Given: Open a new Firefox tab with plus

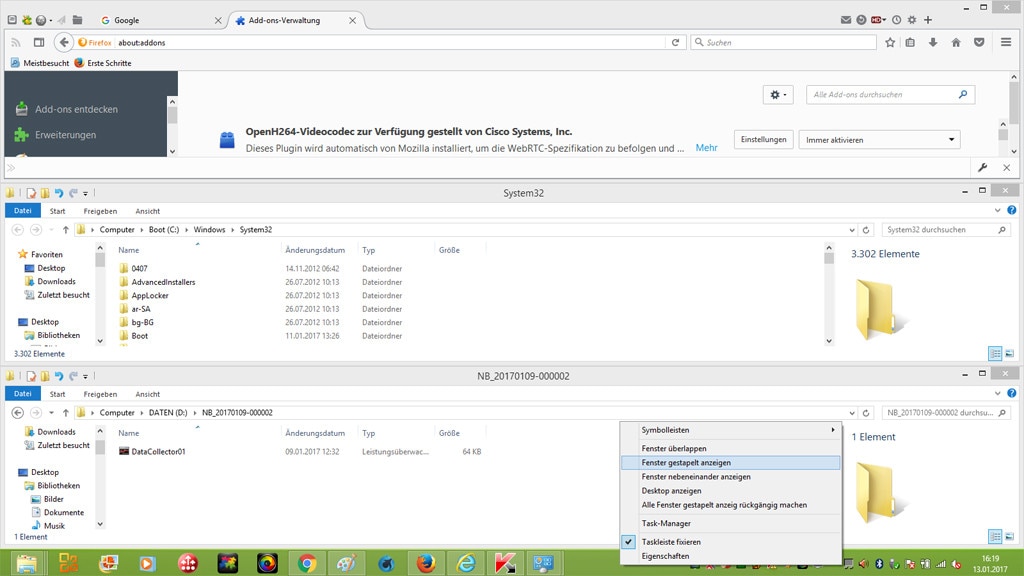Looking at the screenshot, I should tap(928, 20).
